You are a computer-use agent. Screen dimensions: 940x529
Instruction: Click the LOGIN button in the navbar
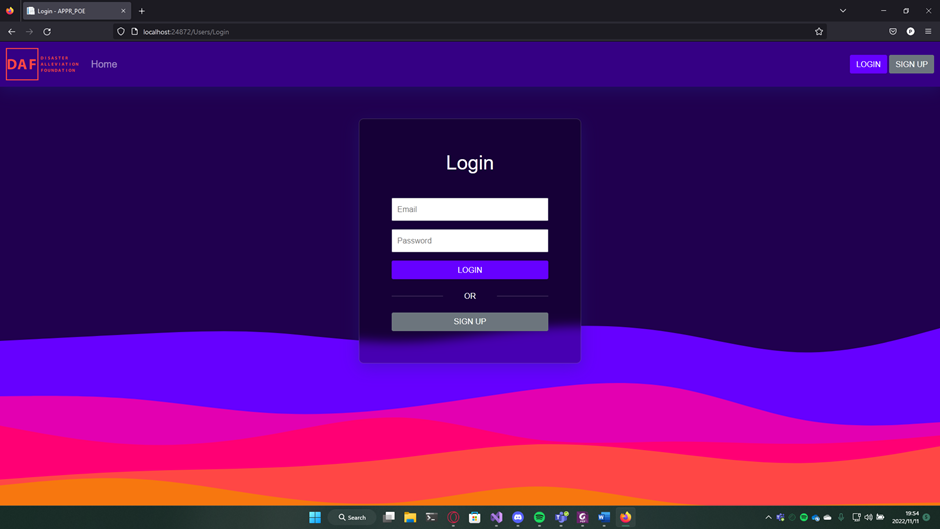[x=867, y=64]
